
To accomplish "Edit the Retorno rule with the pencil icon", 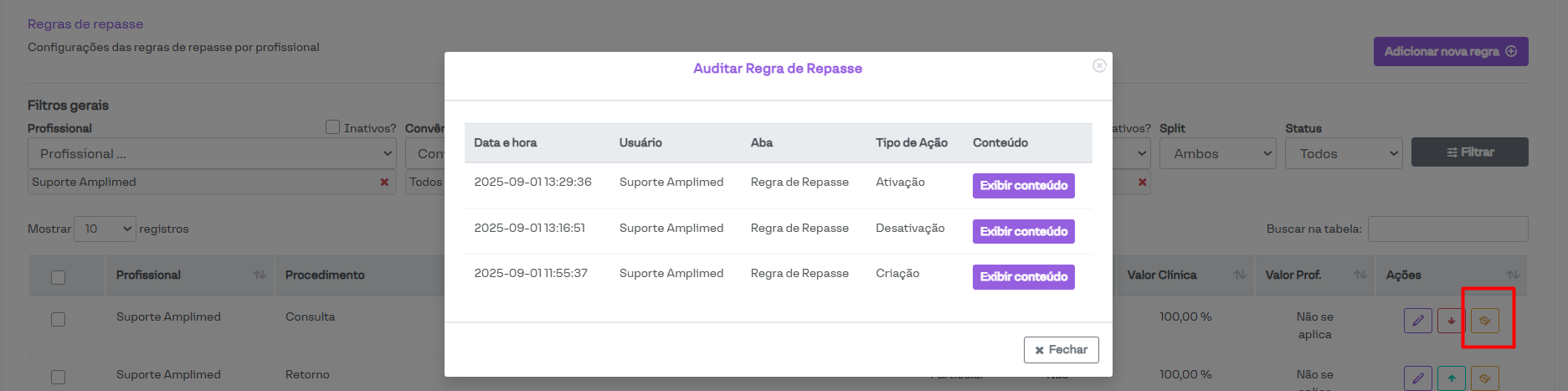I will click(x=1417, y=378).
